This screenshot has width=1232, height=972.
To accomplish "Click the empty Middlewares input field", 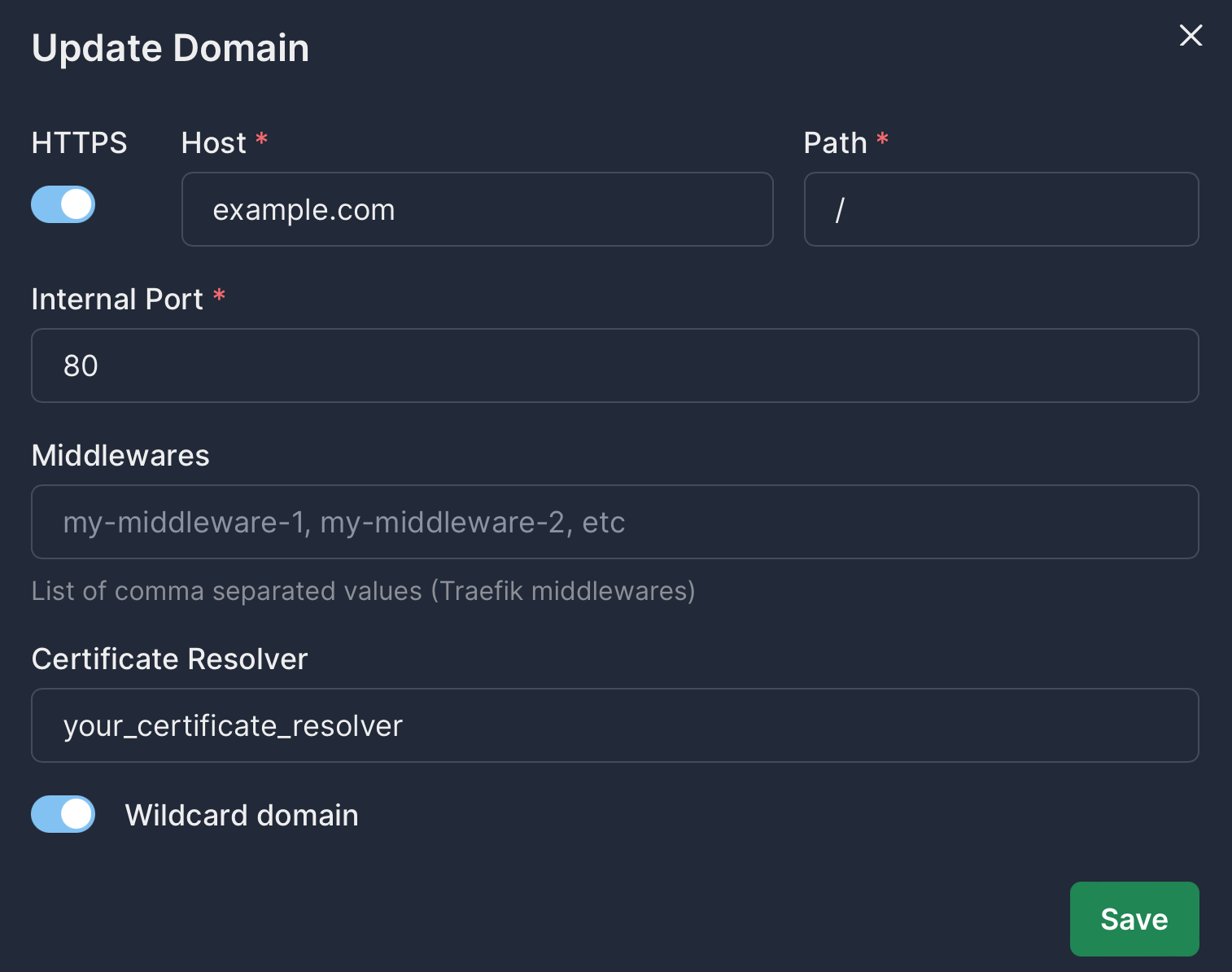I will pos(615,522).
